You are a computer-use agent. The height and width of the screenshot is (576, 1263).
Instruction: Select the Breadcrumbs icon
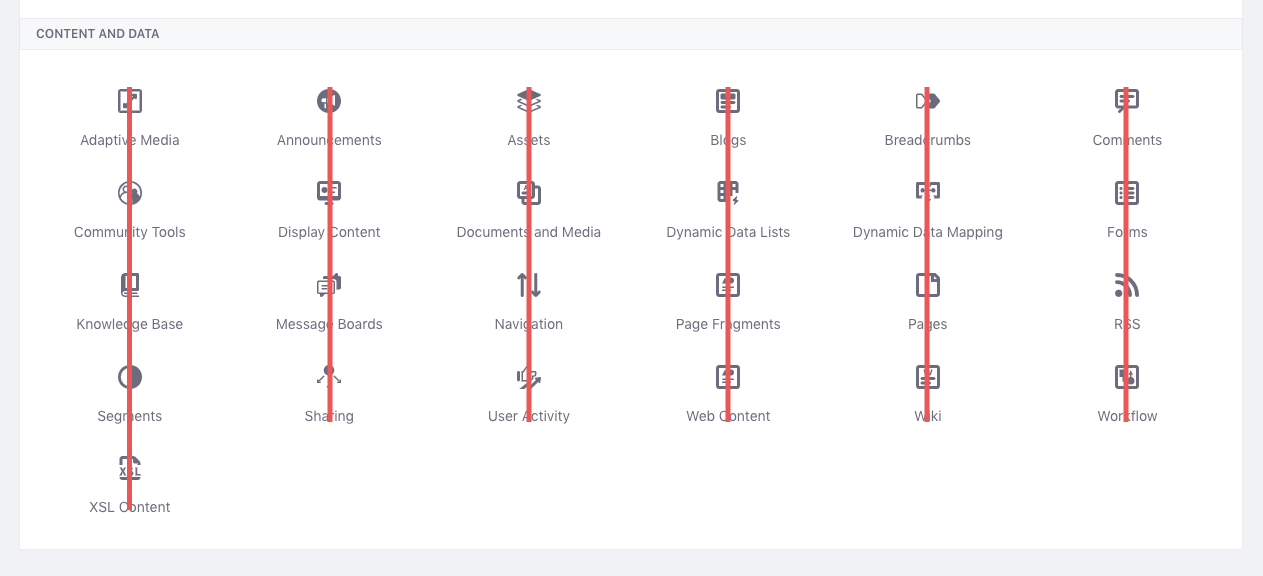coord(927,100)
